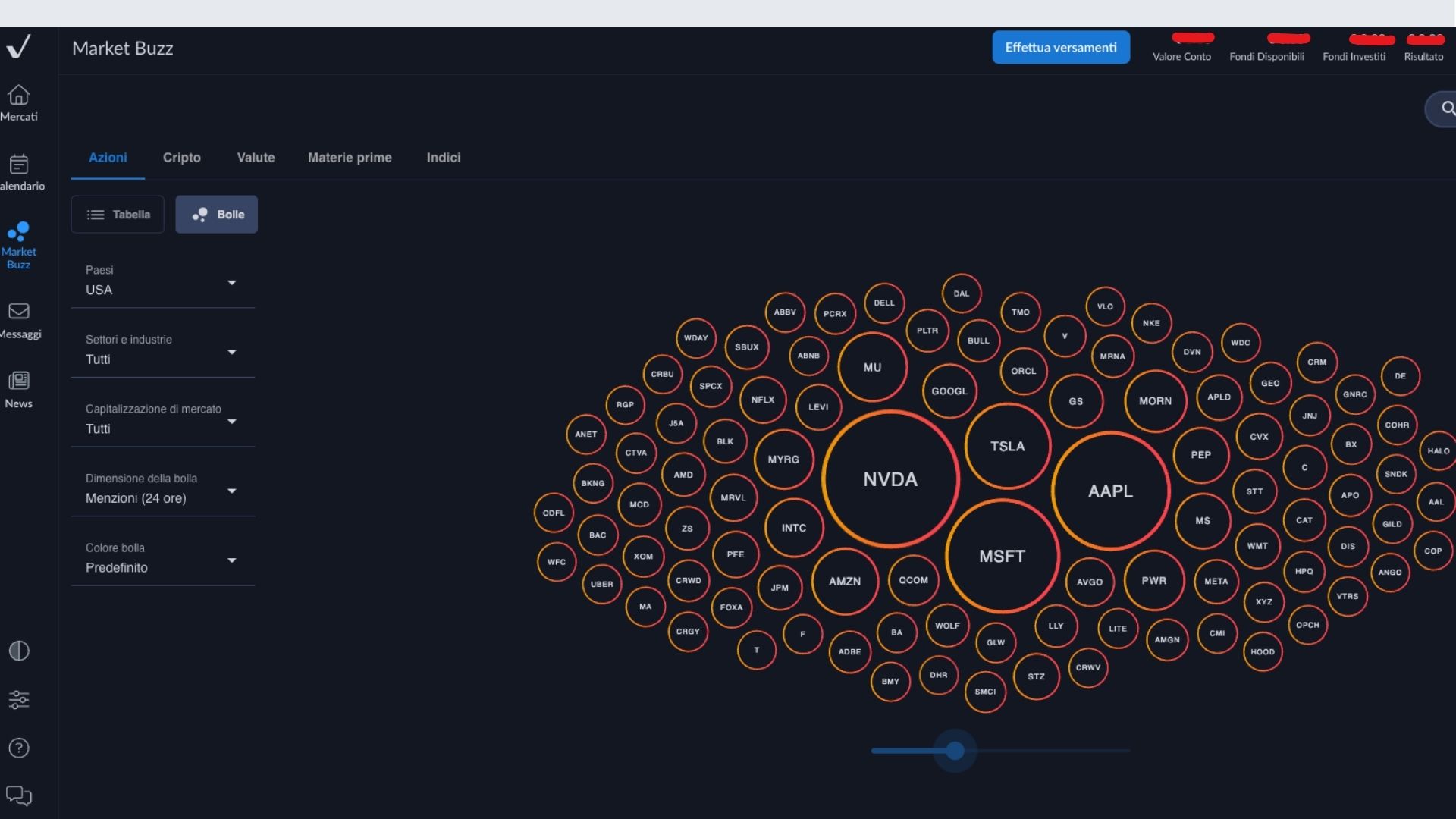Click the MORN bubble
The width and height of the screenshot is (1456, 819).
tap(1155, 401)
